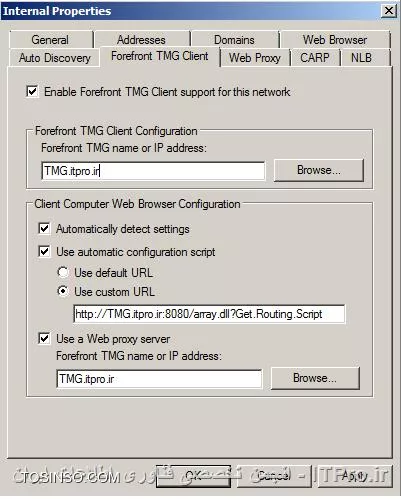Click the Apply button

pyautogui.click(x=354, y=476)
